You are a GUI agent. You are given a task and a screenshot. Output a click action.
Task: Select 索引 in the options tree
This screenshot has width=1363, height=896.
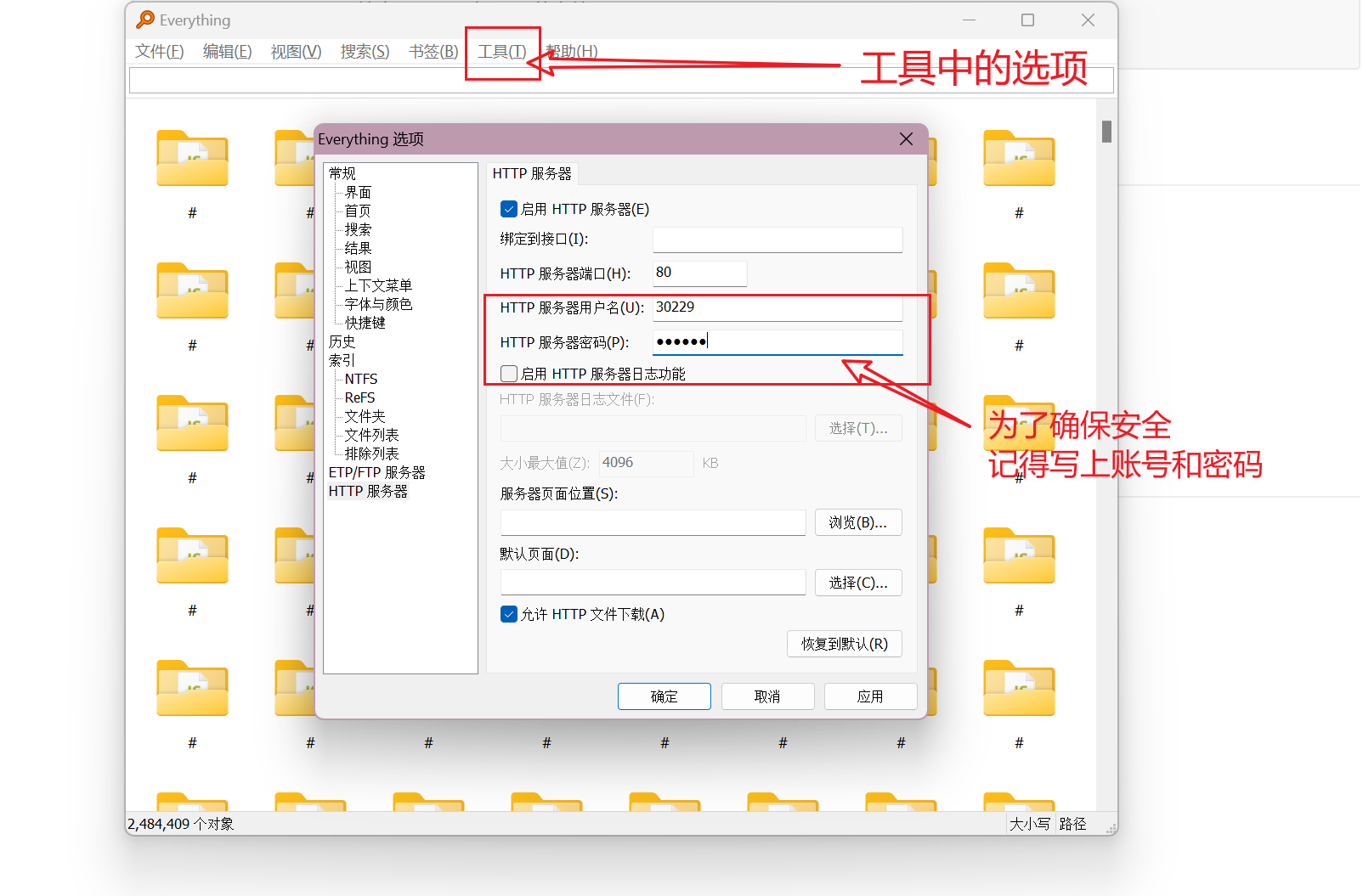click(342, 361)
